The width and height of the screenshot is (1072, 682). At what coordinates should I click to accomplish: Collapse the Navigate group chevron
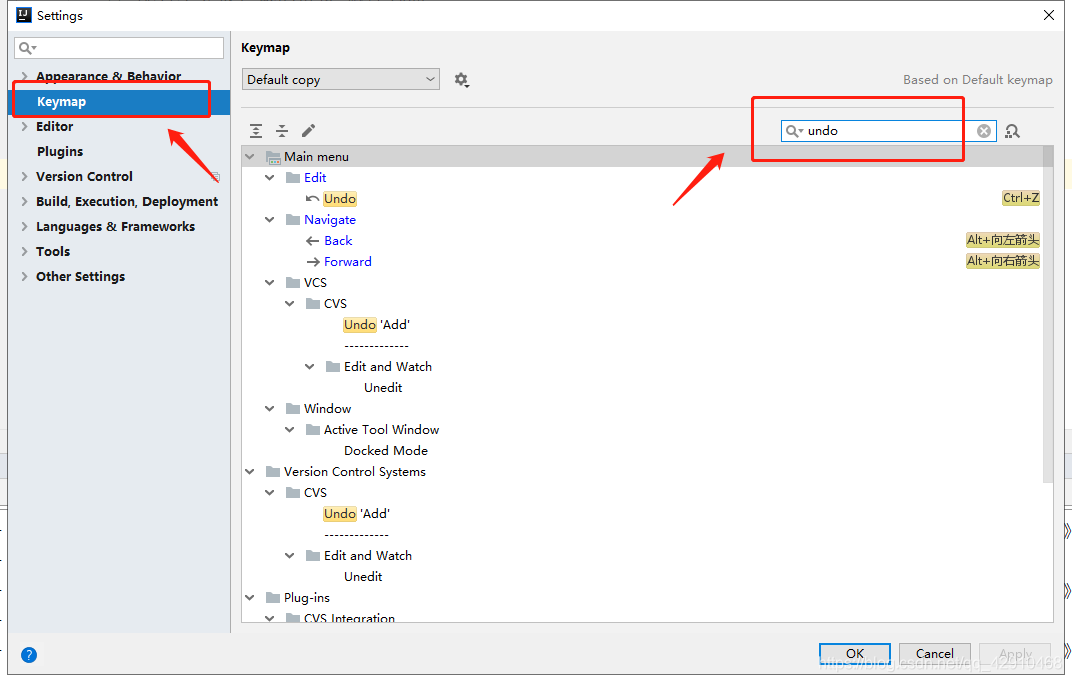tap(270, 219)
